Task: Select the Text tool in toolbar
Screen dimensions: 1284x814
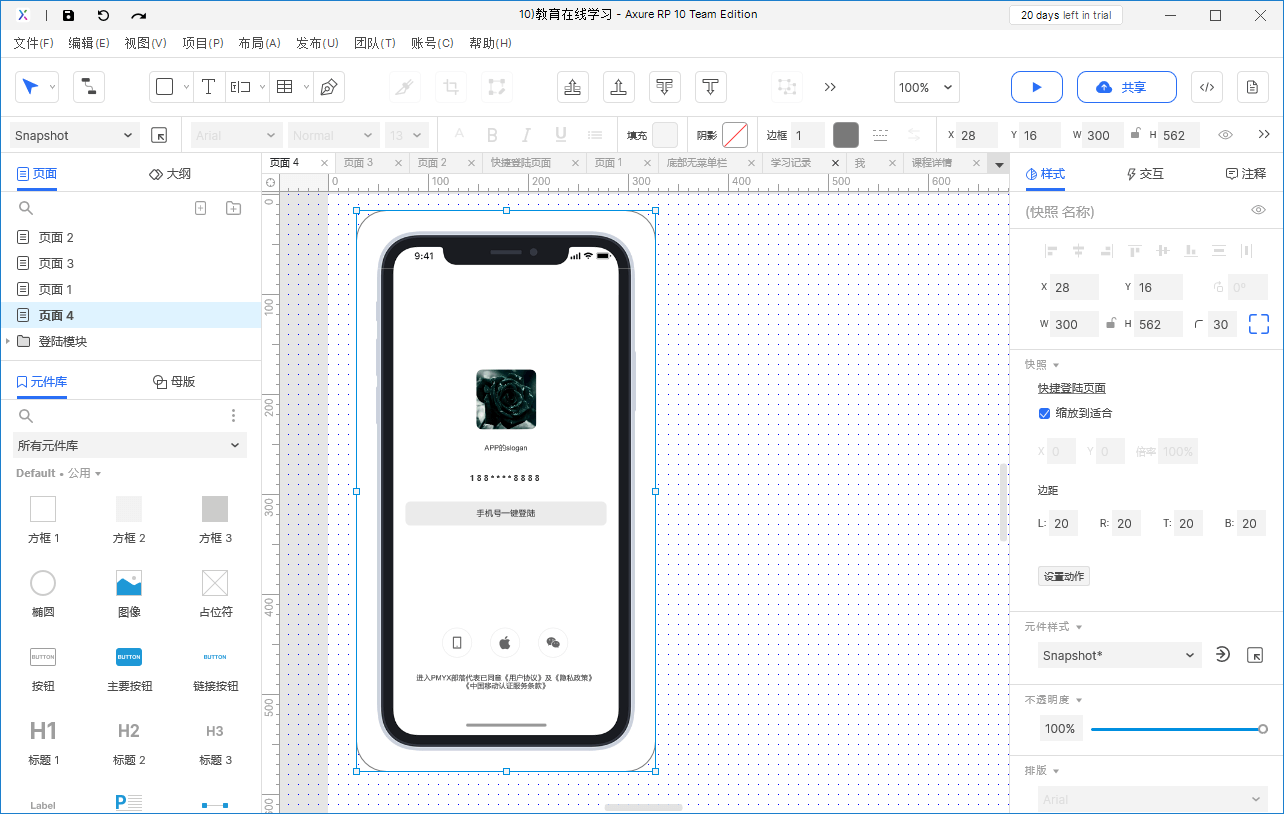Action: click(208, 87)
